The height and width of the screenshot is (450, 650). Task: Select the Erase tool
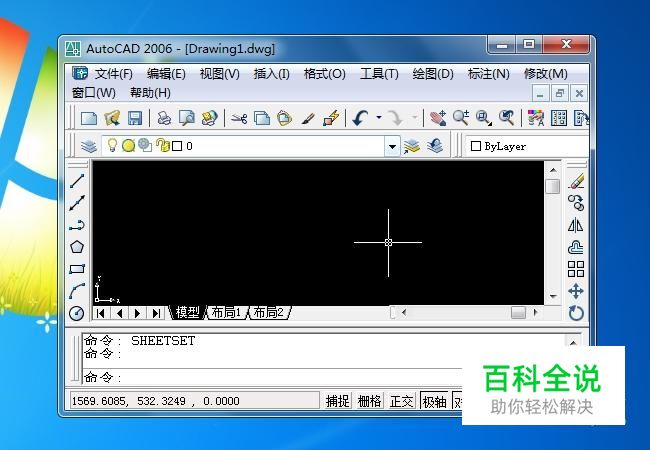point(576,181)
